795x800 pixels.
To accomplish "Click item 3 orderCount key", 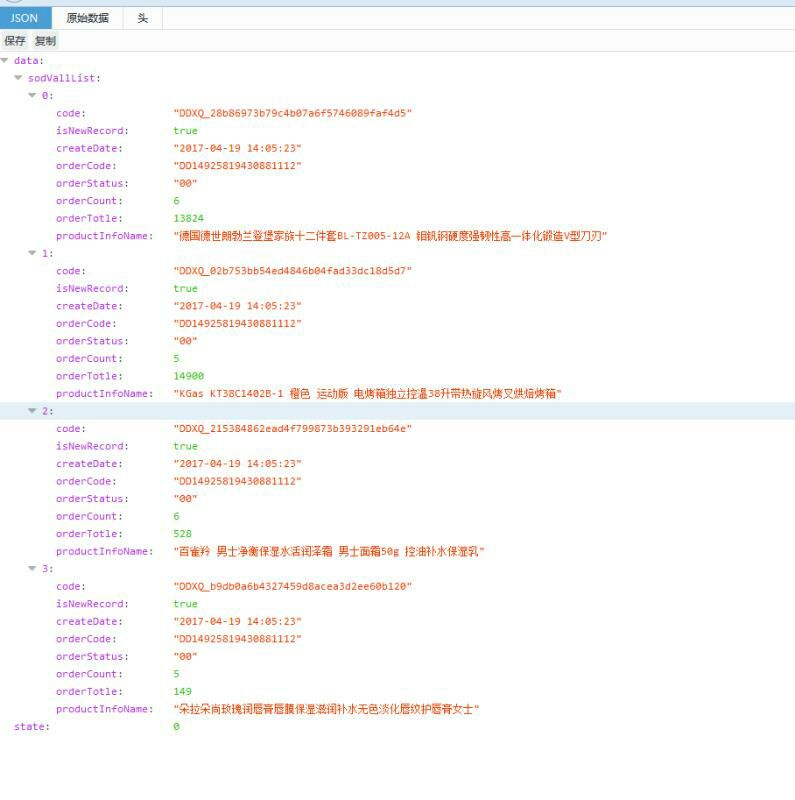I will 87,674.
